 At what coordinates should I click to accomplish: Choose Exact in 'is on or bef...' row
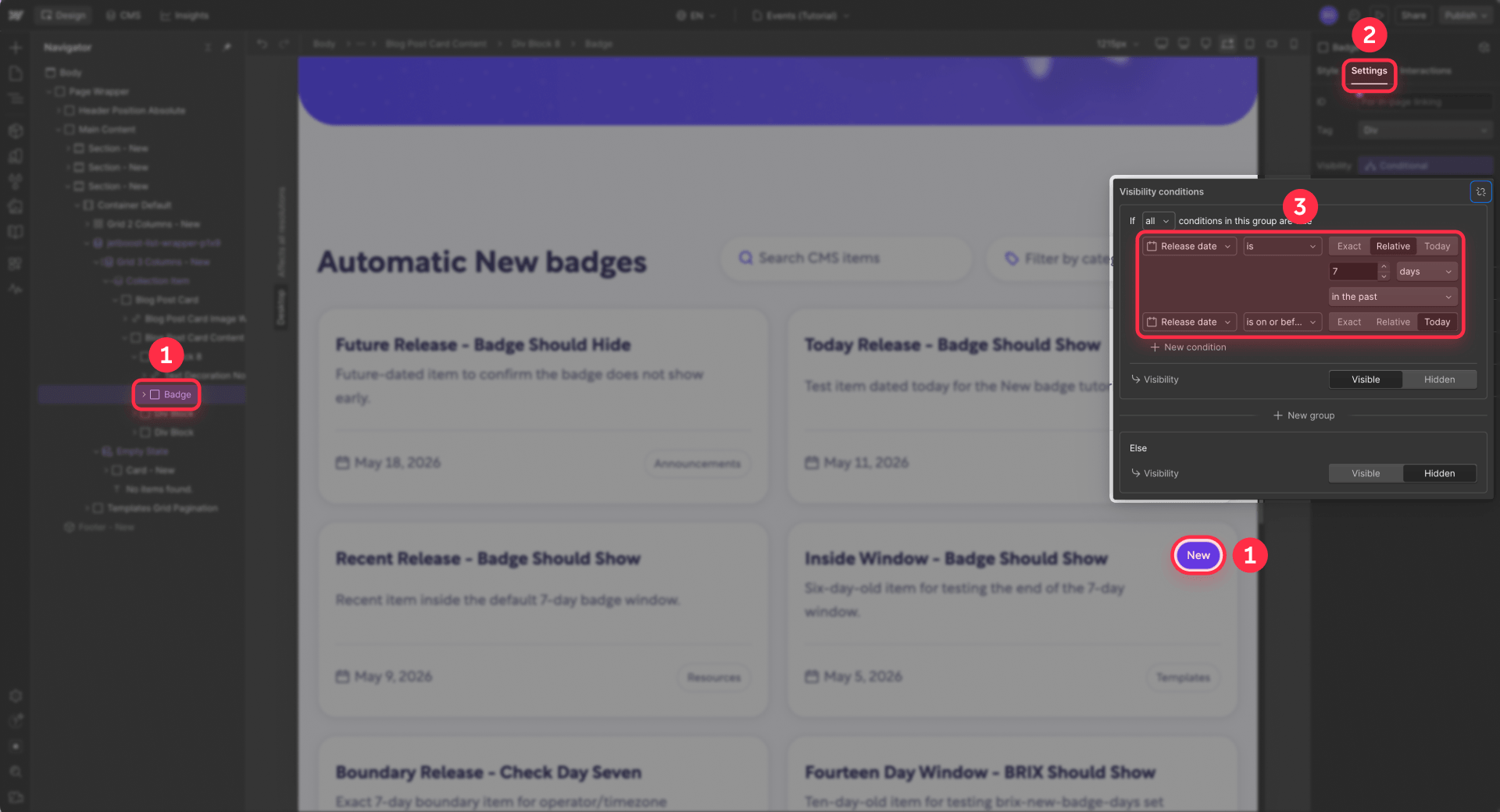tap(1348, 322)
